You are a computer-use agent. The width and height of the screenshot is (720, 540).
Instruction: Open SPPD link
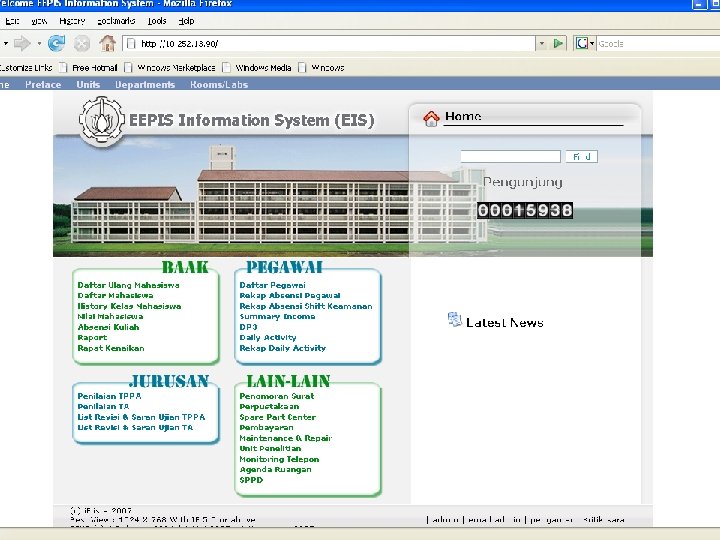251,480
